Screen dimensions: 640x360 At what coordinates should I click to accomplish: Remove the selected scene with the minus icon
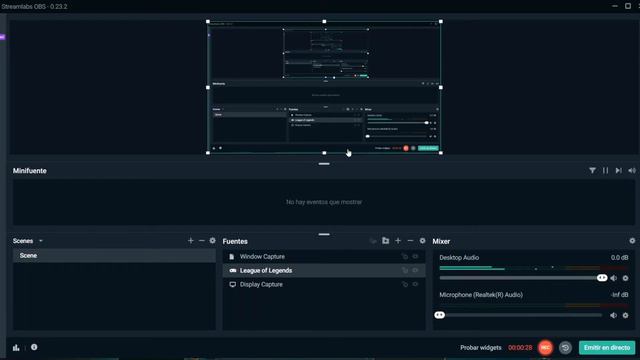[x=202, y=241]
